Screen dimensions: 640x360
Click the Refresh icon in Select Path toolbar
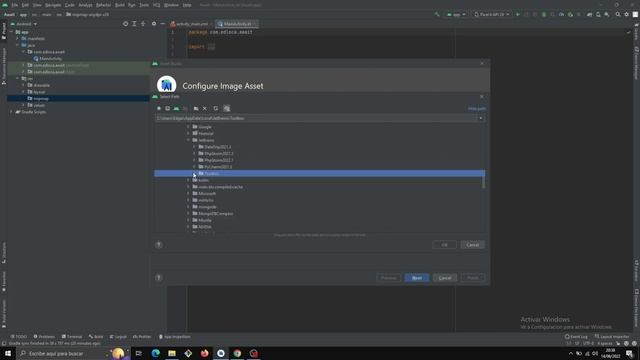pyautogui.click(x=216, y=109)
